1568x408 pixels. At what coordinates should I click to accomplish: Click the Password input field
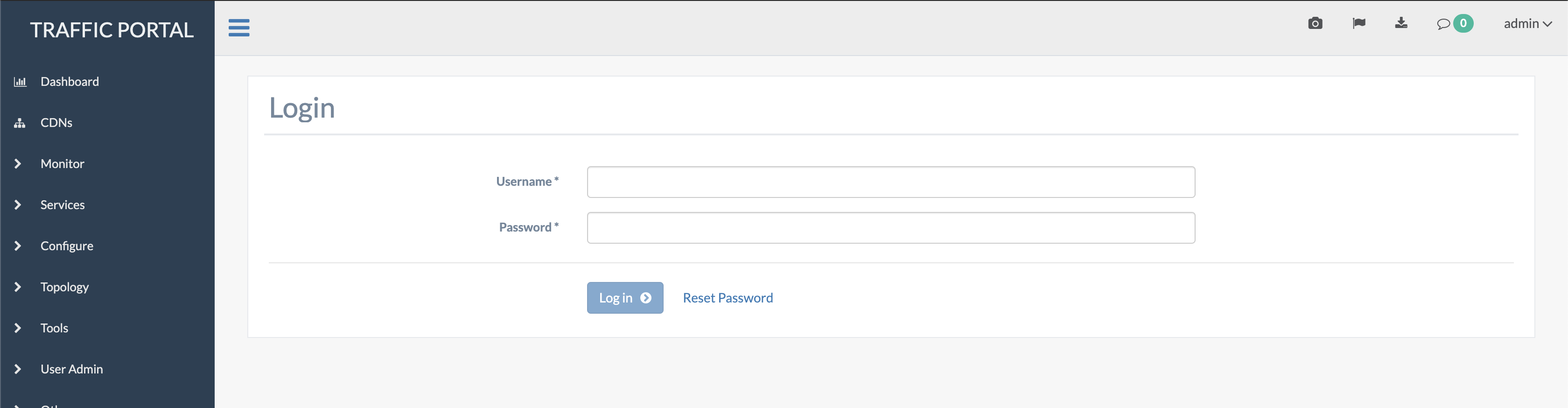890,227
